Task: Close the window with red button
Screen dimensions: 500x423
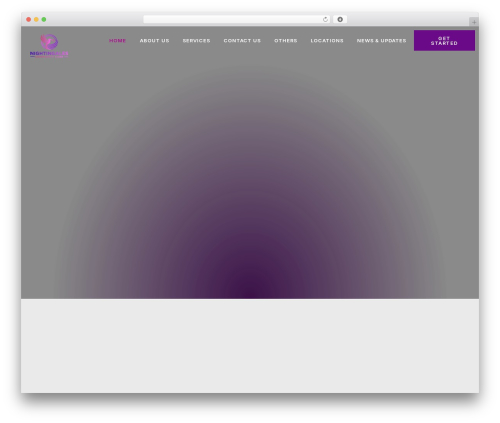Action: pyautogui.click(x=29, y=20)
